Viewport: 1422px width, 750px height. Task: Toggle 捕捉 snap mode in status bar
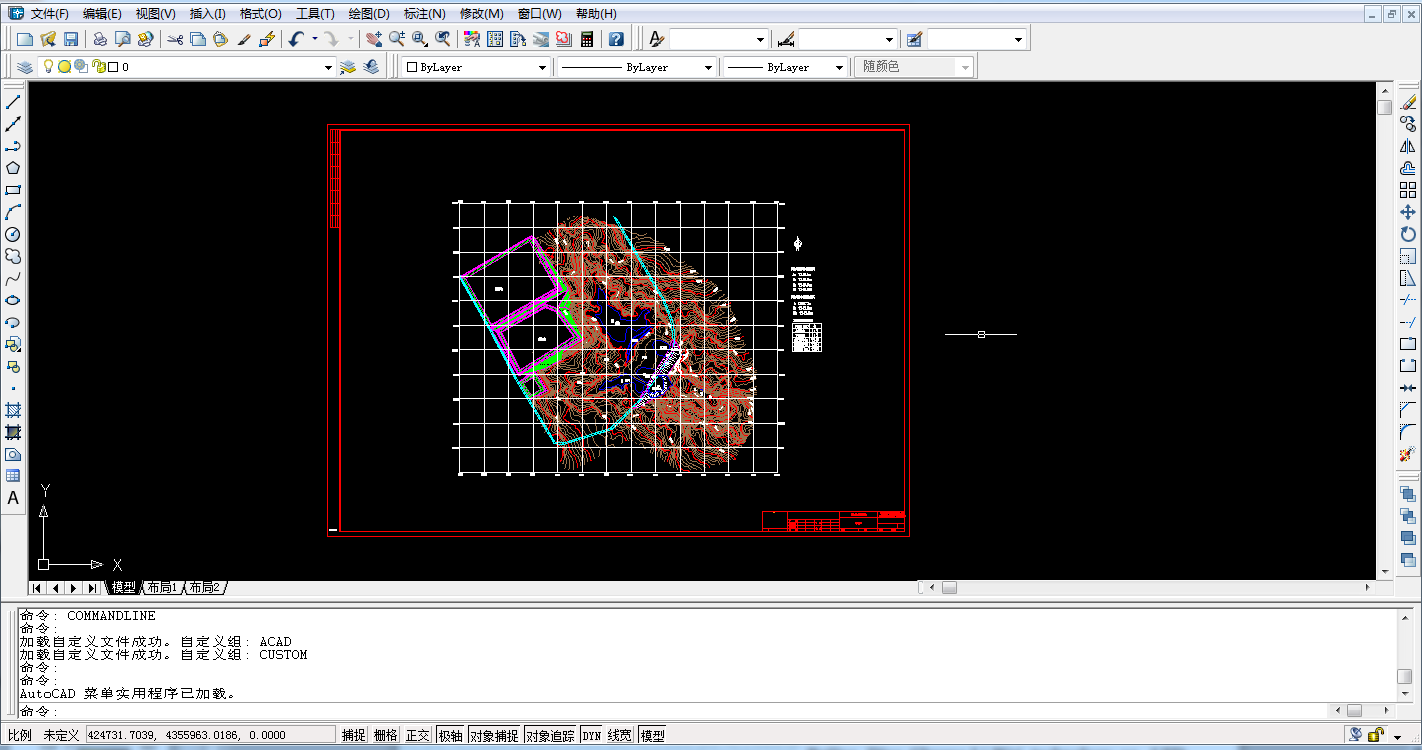click(354, 735)
